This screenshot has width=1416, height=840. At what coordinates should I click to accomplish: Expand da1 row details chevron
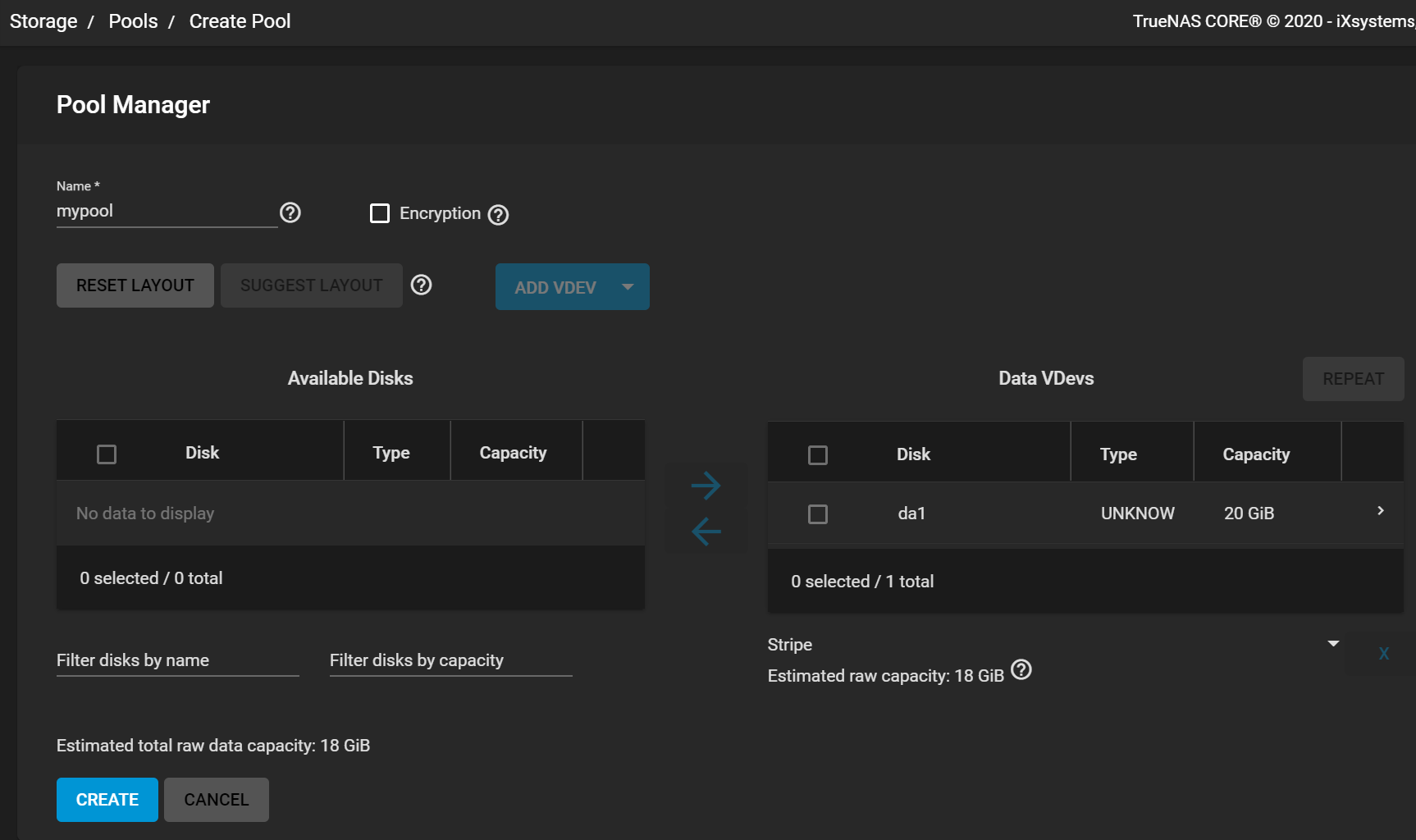(x=1381, y=511)
